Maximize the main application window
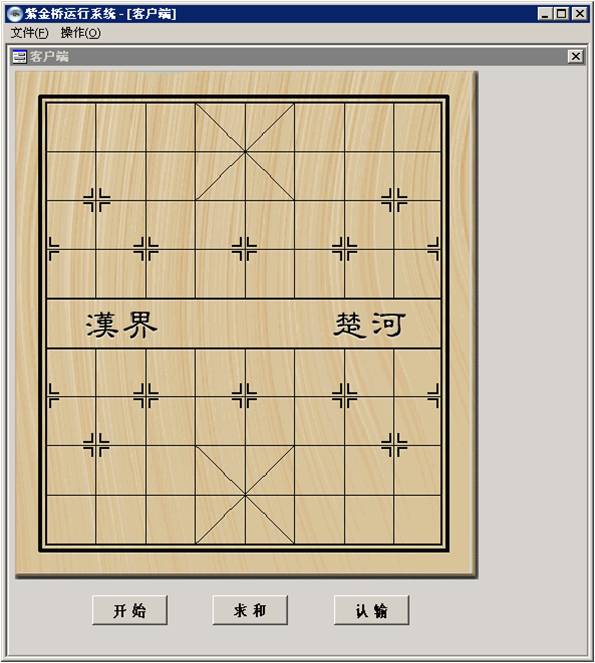The height and width of the screenshot is (663, 595). (562, 14)
